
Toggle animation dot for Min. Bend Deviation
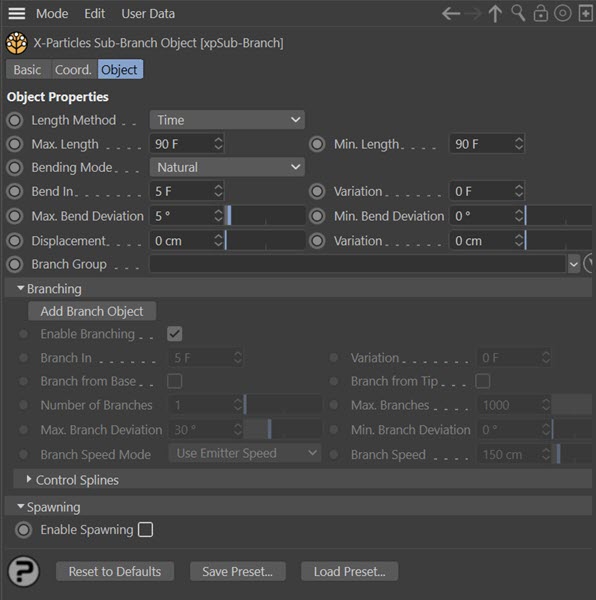[x=317, y=216]
